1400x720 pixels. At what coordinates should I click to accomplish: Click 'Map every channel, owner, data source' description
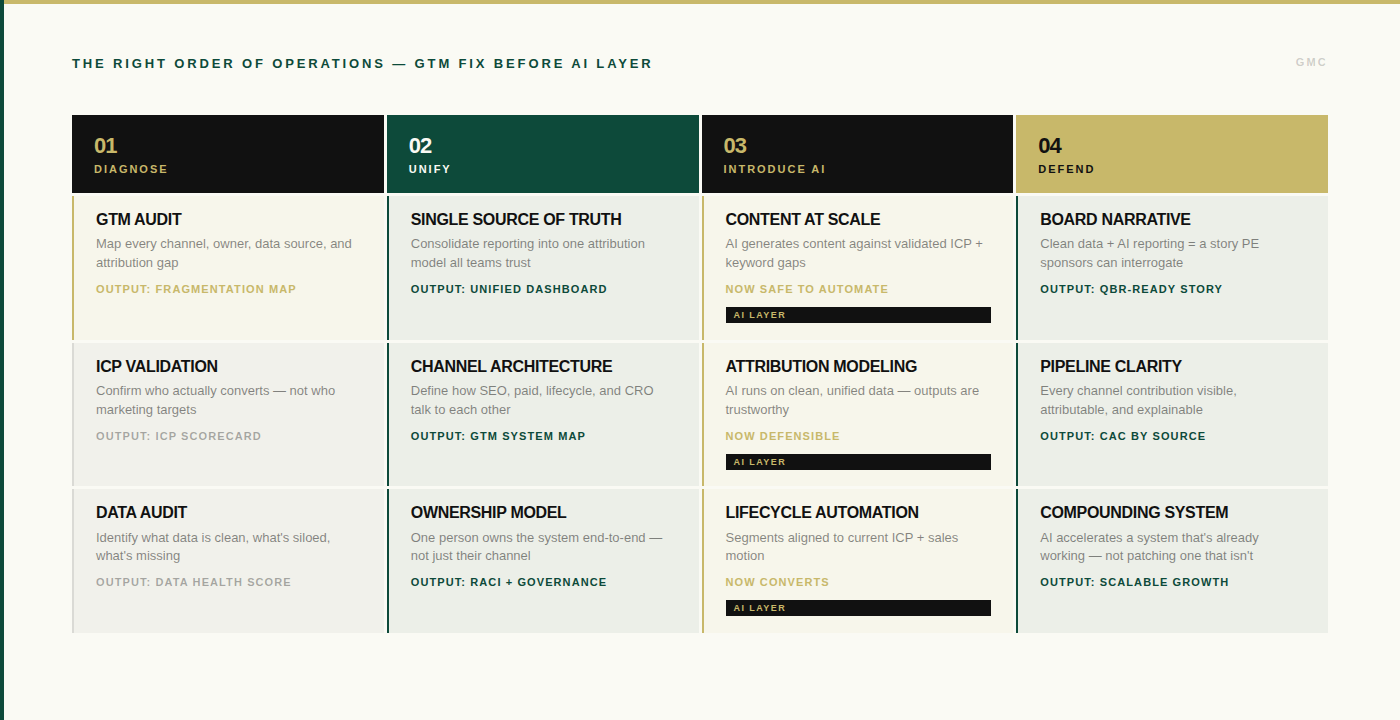pyautogui.click(x=224, y=253)
